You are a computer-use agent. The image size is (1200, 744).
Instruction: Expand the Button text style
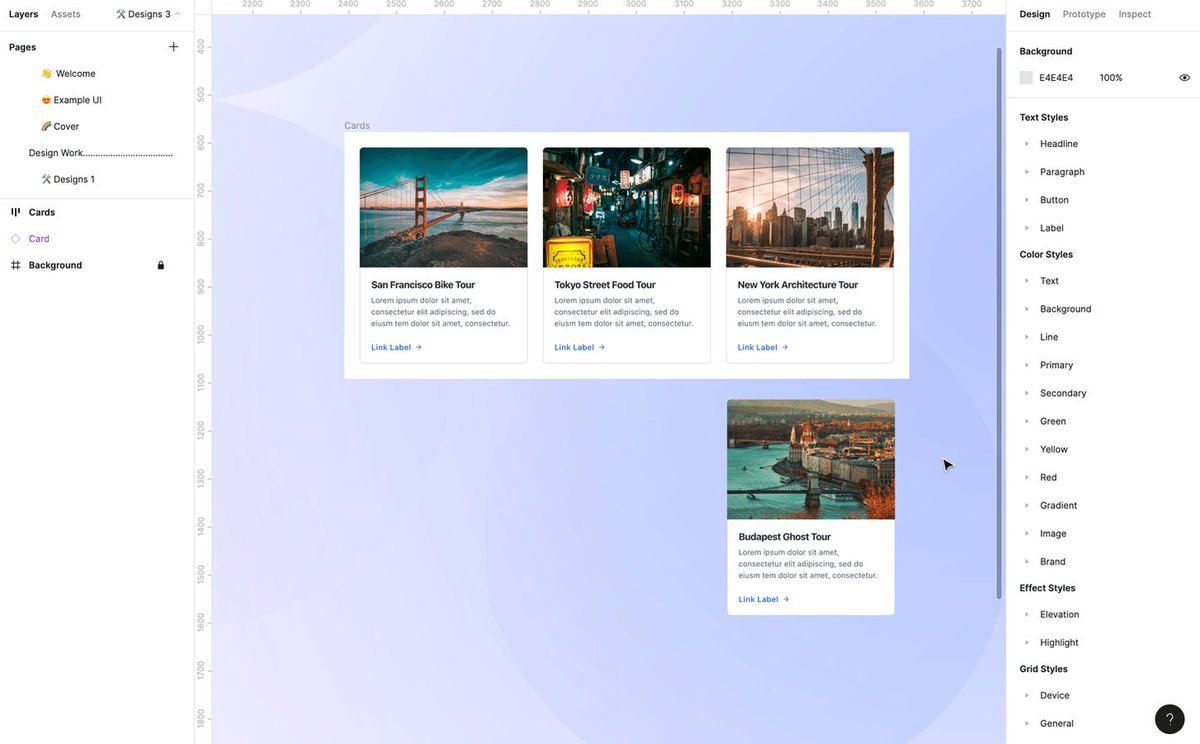pyautogui.click(x=1027, y=200)
